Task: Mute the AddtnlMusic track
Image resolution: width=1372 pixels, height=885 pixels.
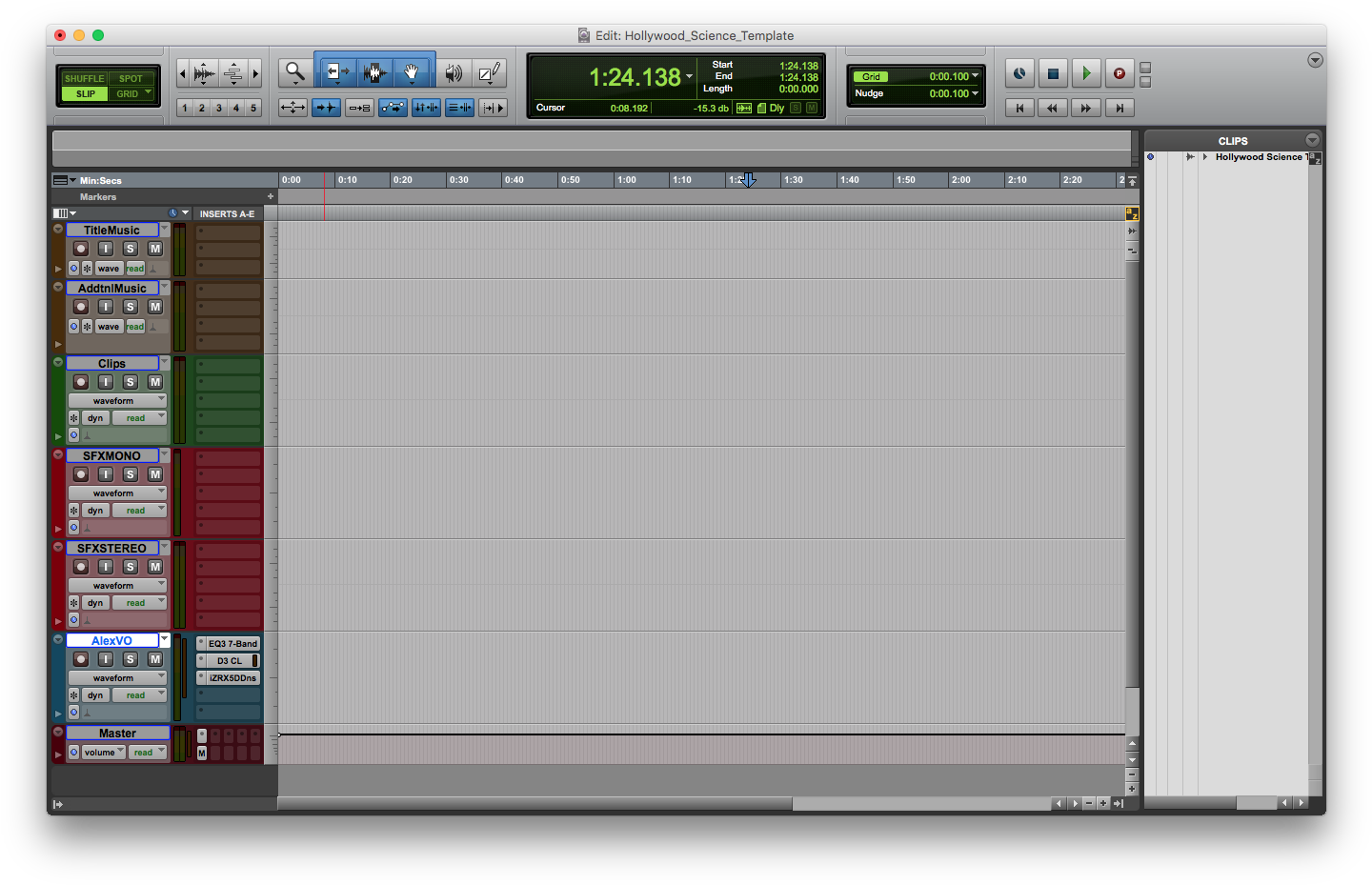Action: point(155,307)
